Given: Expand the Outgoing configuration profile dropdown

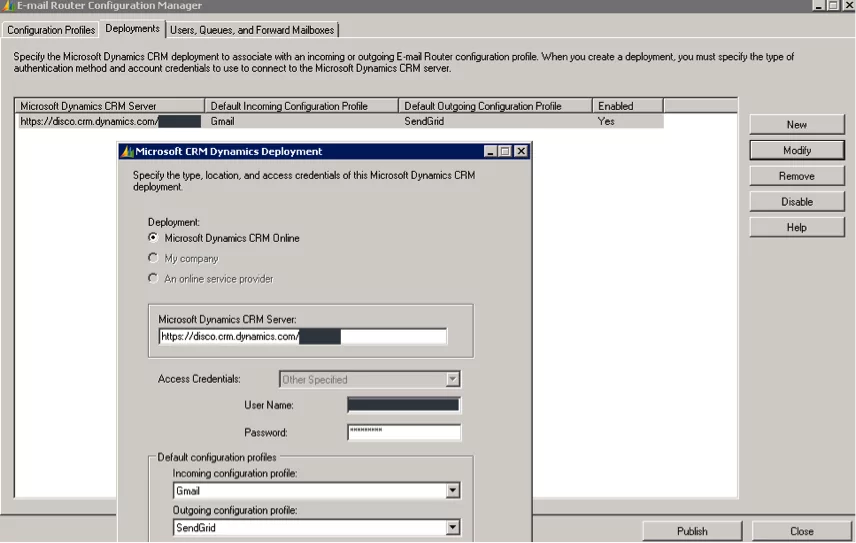Looking at the screenshot, I should pos(453,527).
